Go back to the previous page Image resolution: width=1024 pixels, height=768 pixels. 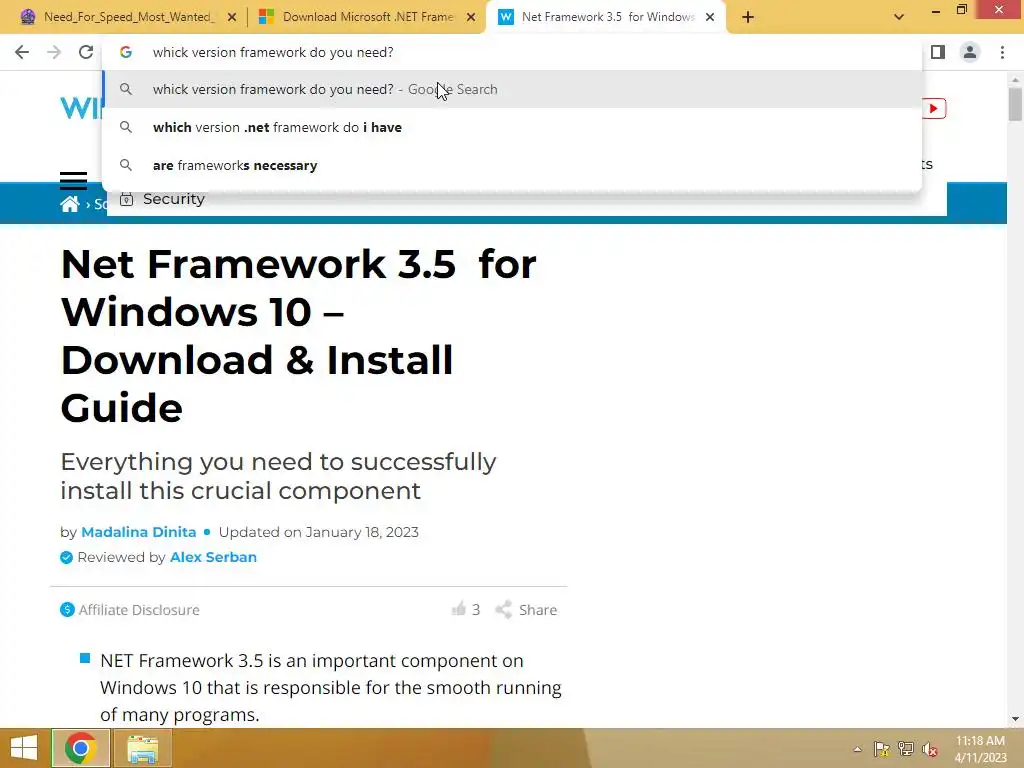tap(22, 52)
